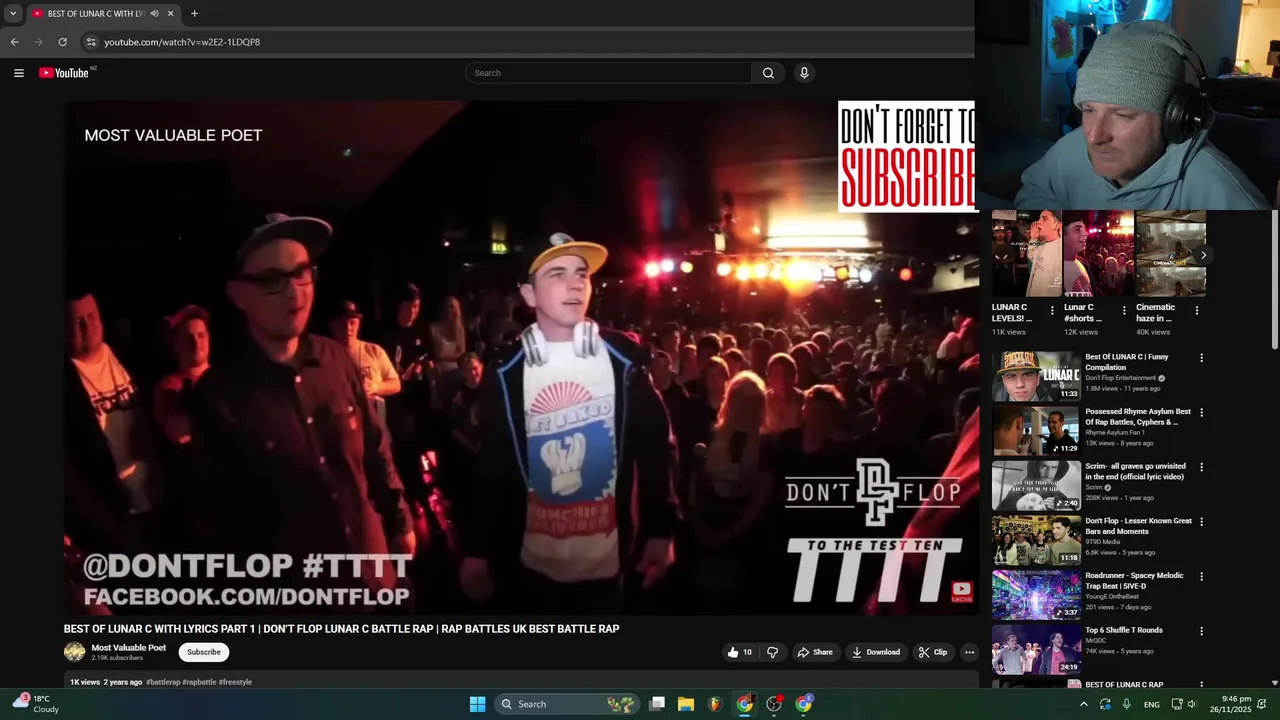Open the volume tray icon
Image resolution: width=1280 pixels, height=720 pixels.
pos(1192,704)
